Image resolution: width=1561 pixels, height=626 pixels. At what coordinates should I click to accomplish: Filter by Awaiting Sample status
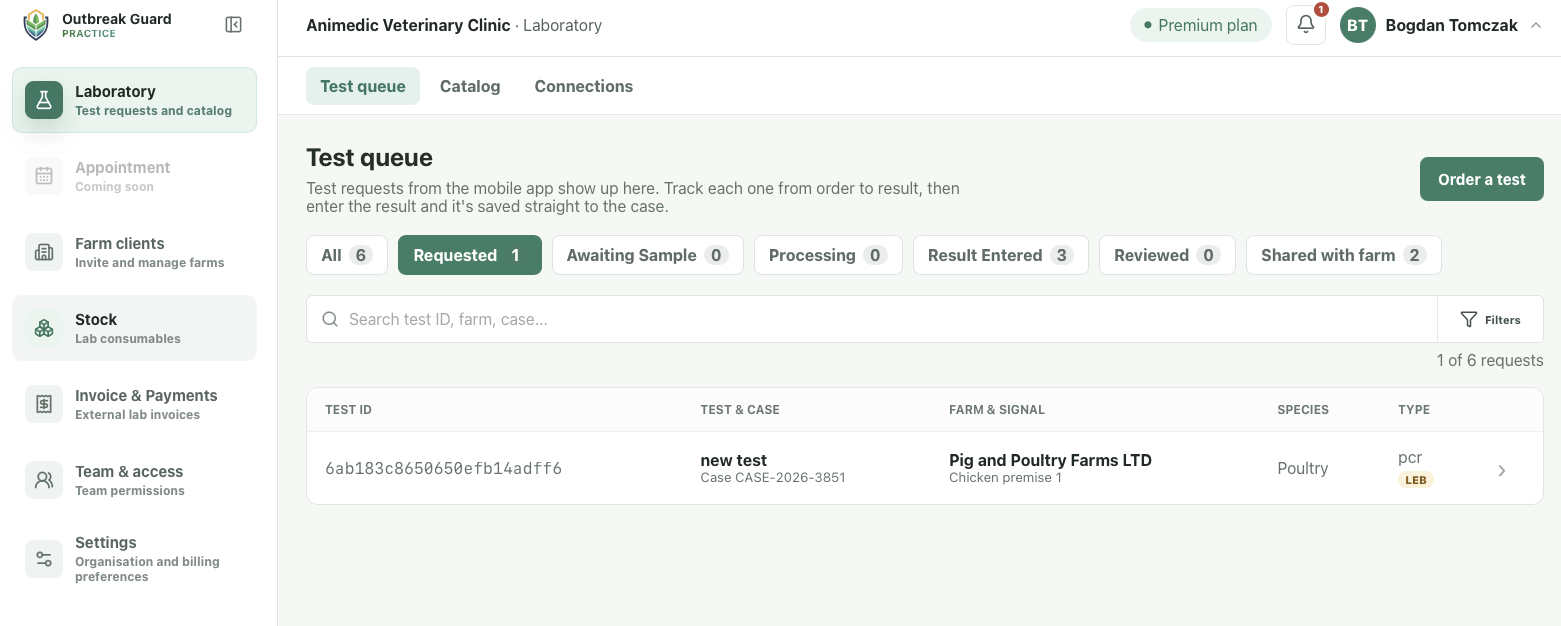(x=648, y=255)
